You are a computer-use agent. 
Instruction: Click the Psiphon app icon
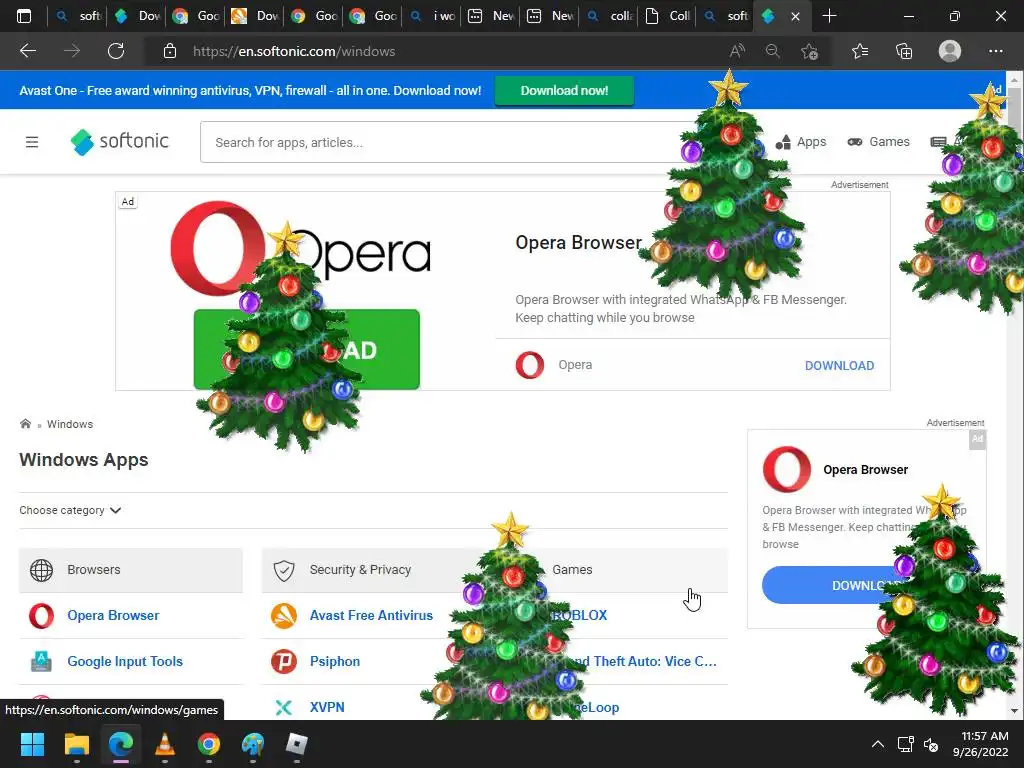tap(283, 661)
